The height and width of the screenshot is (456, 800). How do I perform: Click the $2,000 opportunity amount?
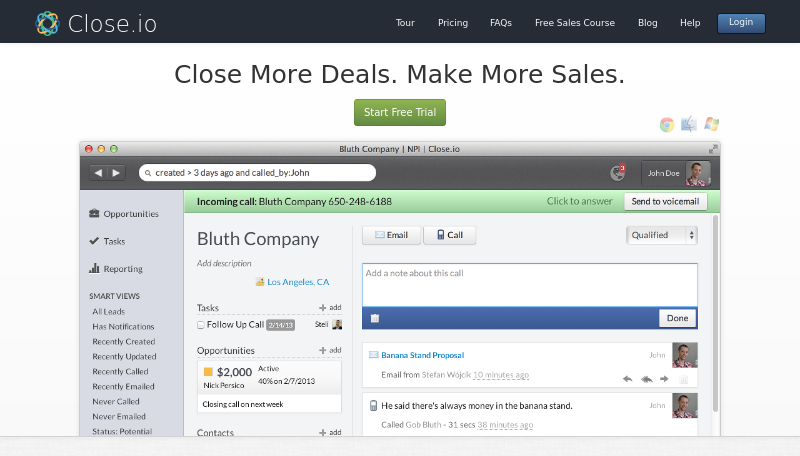tap(234, 372)
